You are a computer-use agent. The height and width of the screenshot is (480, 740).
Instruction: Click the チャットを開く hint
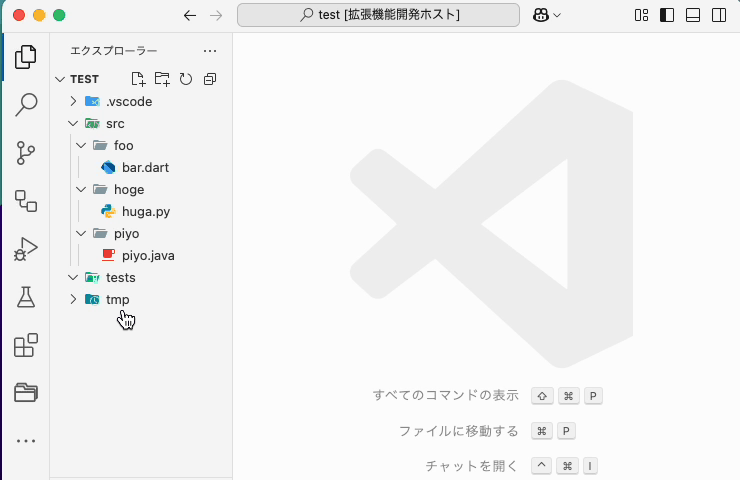pos(472,466)
